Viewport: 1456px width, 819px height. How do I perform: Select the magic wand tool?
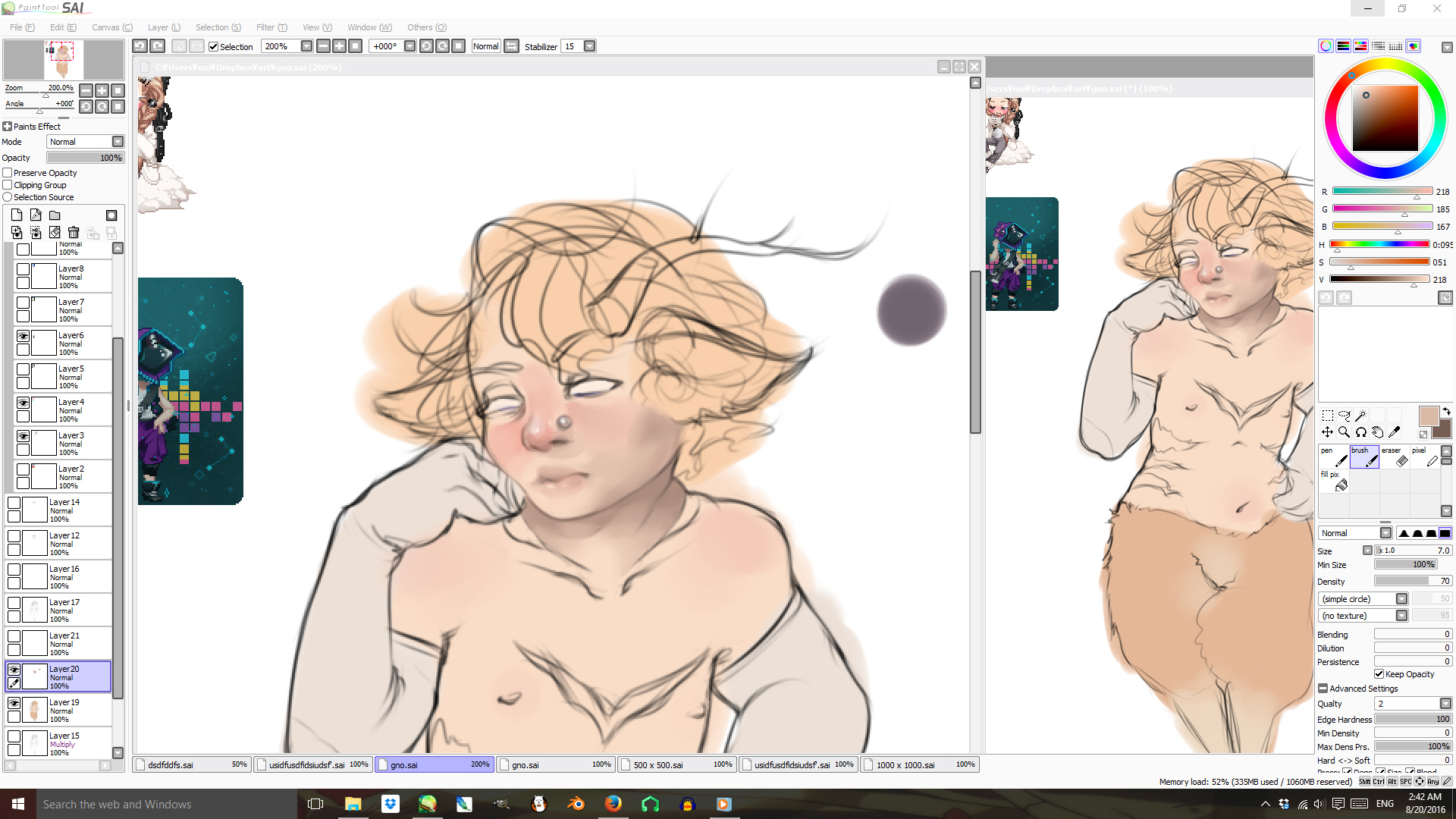pos(1360,415)
